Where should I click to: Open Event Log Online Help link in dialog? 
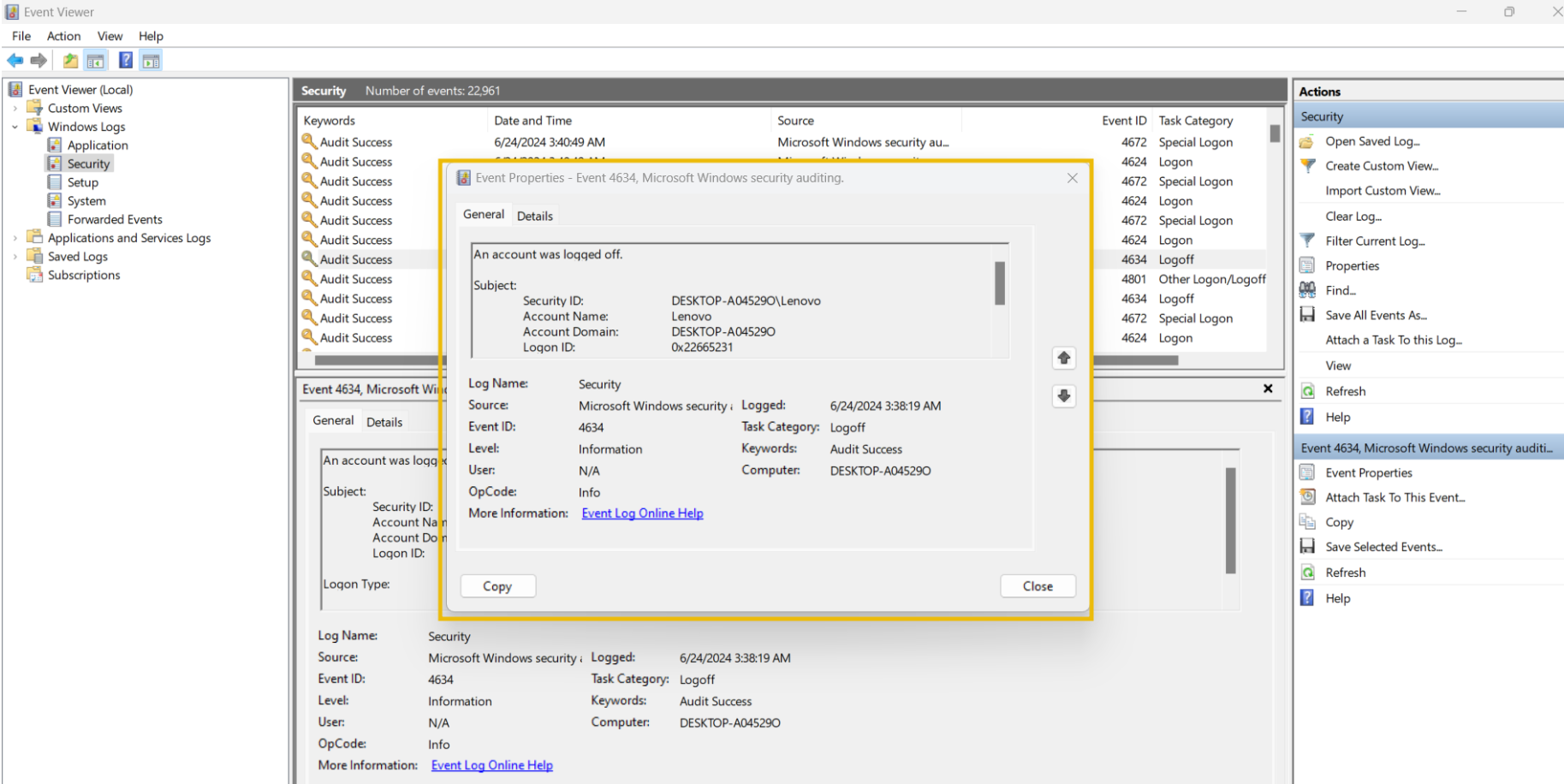coord(642,514)
